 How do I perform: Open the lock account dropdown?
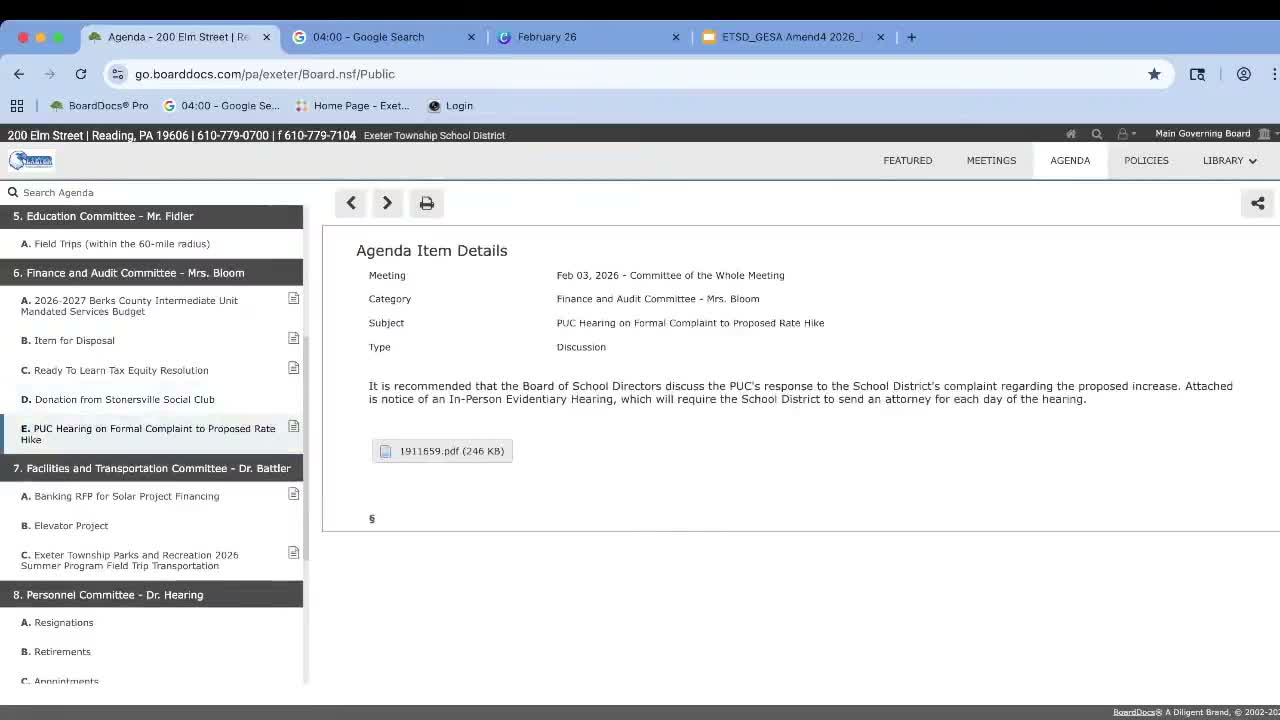click(1126, 134)
